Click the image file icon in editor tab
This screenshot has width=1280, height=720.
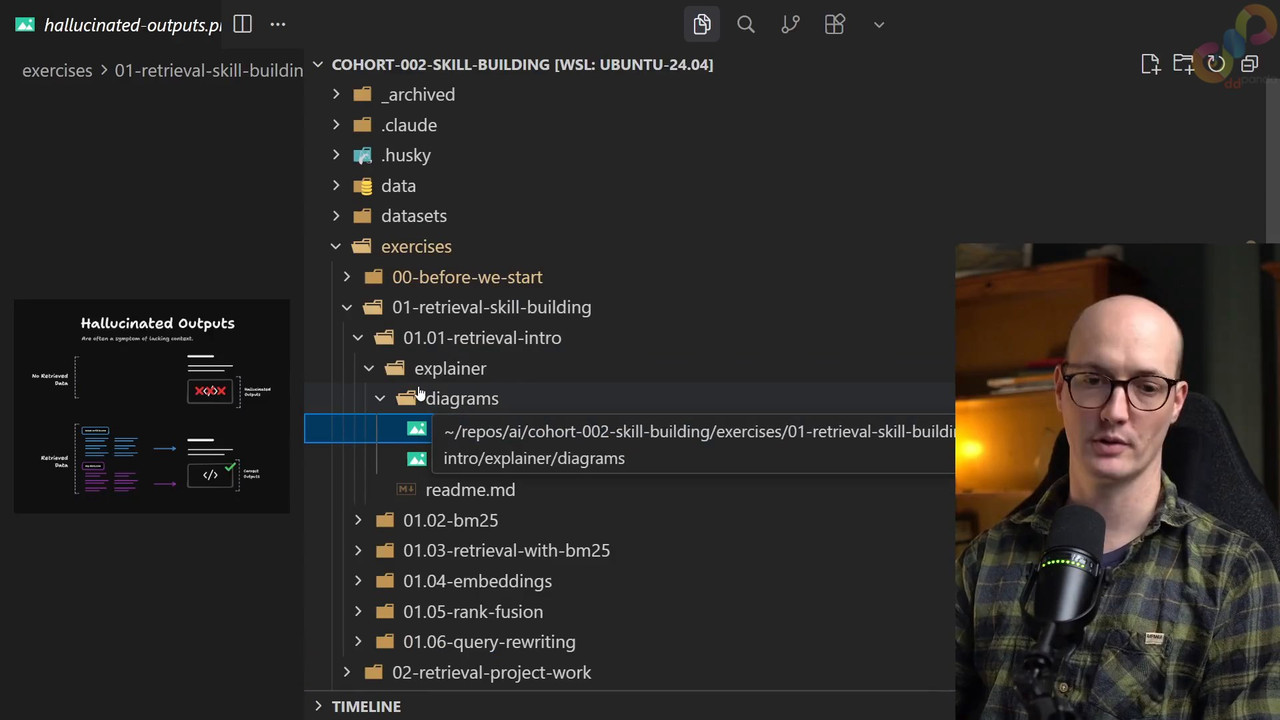click(25, 24)
